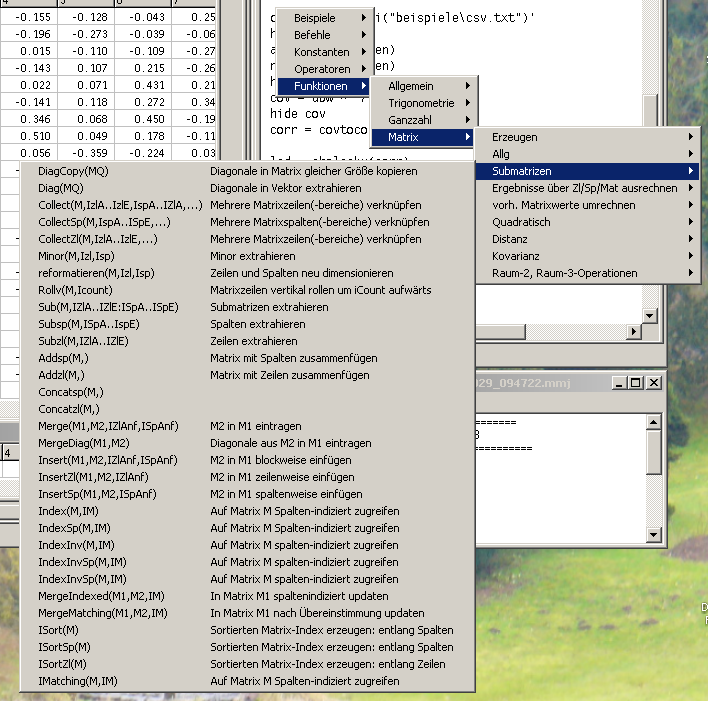Viewport: 708px width, 701px height.
Task: Choose Collect(M,IzlA..IzlE,IspA..IZlA,...) function
Action: (247, 205)
